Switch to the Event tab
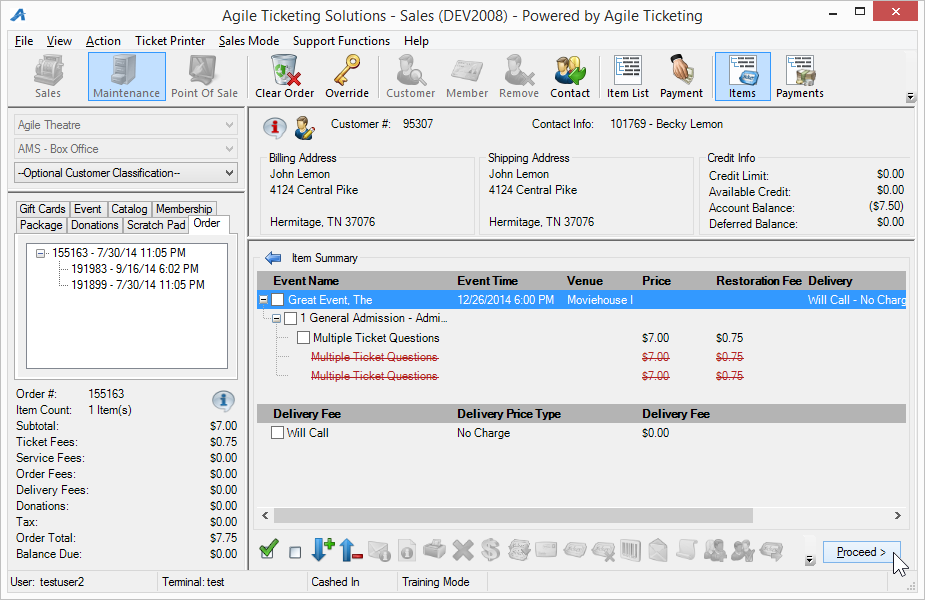Viewport: 925px width, 600px height. tap(87, 209)
